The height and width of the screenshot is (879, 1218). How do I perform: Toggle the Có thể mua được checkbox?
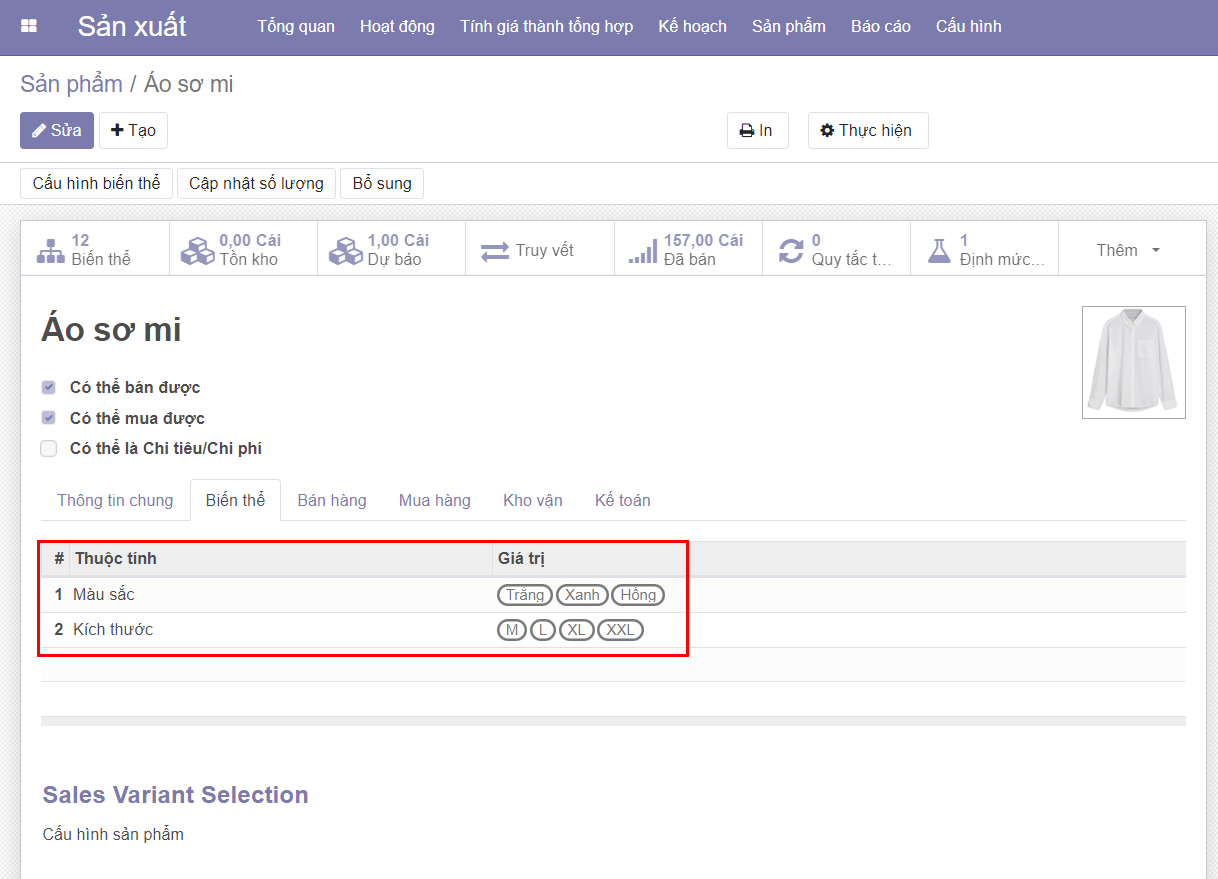pyautogui.click(x=49, y=418)
